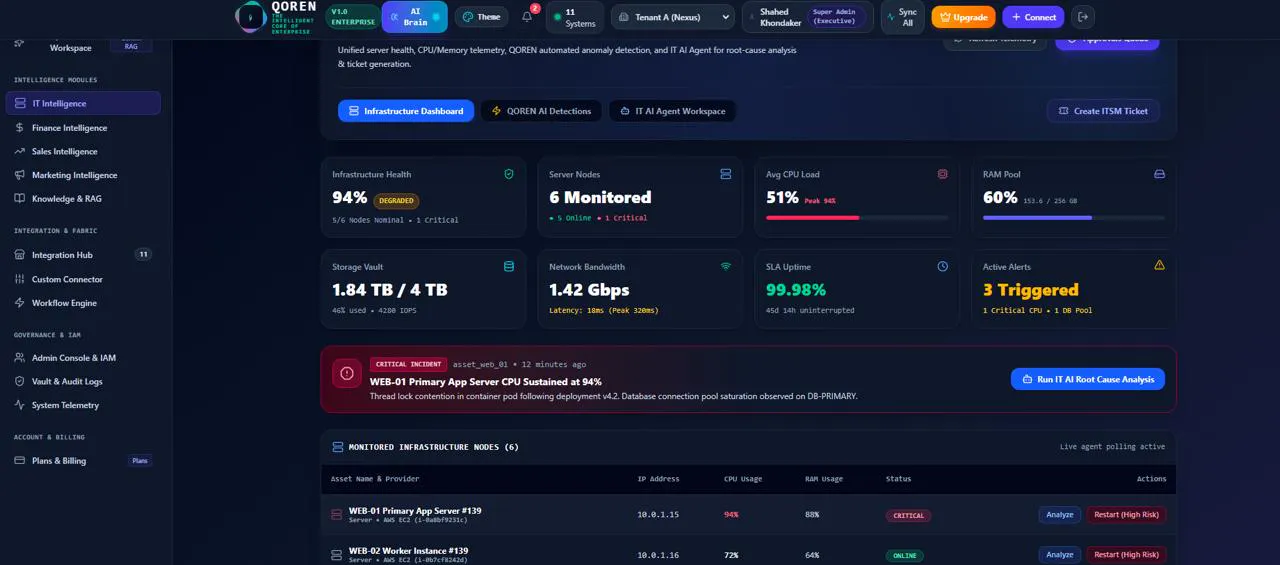
Task: Click the wifi icon on Network Bandwidth card
Action: click(725, 267)
